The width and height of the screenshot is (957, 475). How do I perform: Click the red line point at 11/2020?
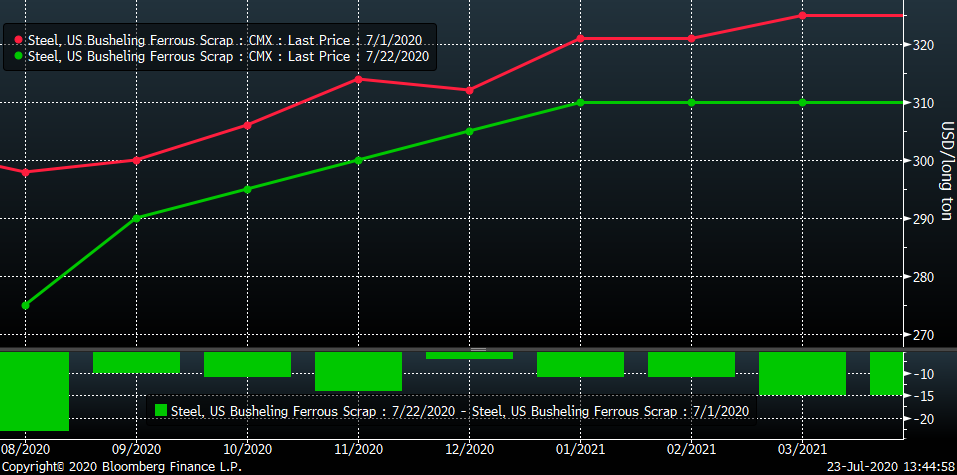point(358,78)
